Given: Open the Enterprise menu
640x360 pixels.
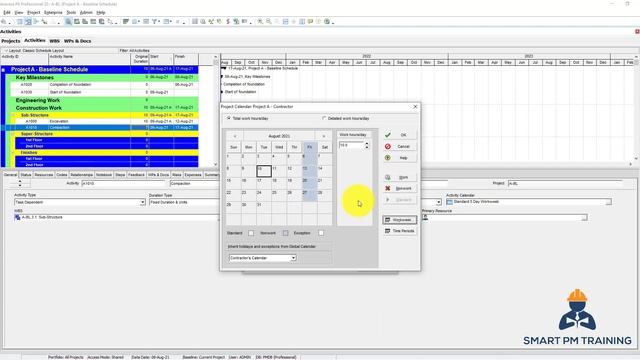Looking at the screenshot, I should pyautogui.click(x=53, y=13).
